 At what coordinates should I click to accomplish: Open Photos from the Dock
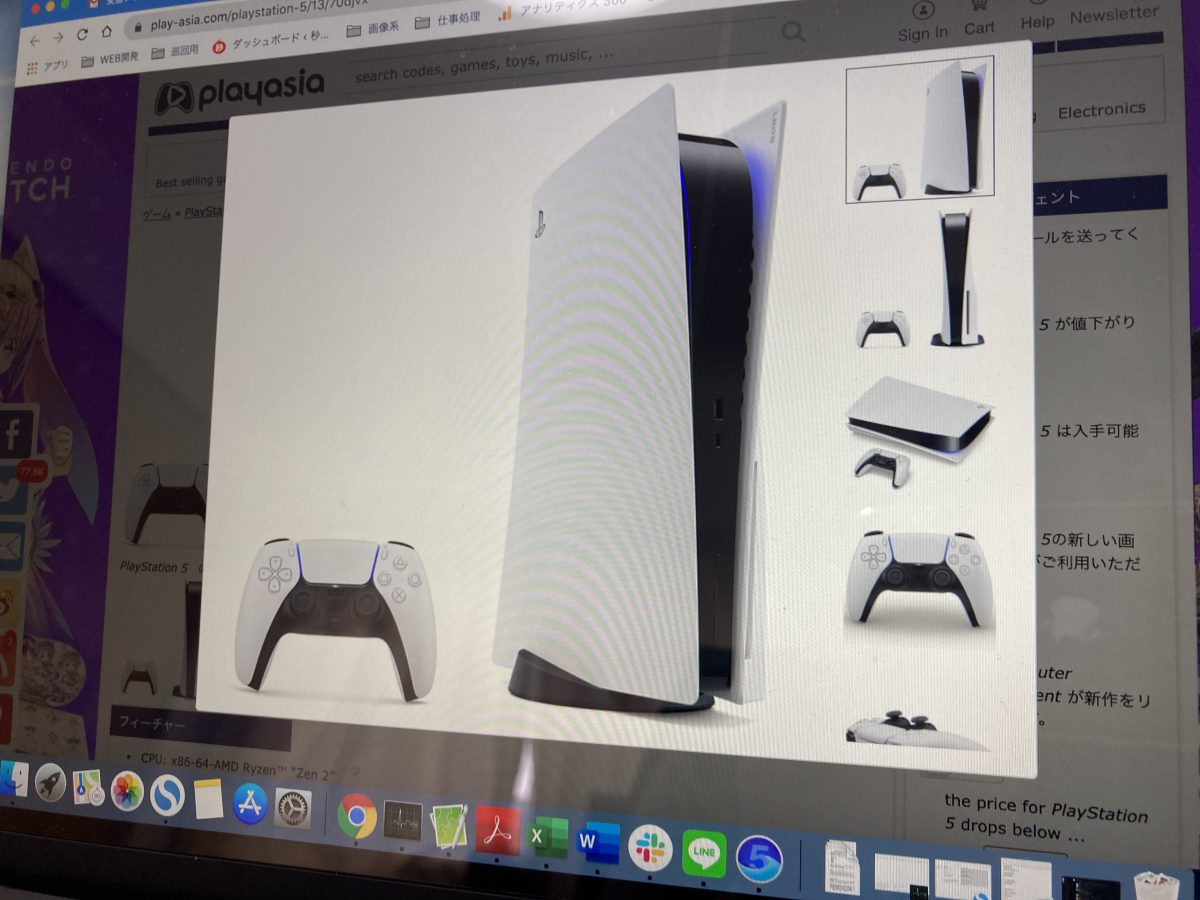pos(127,791)
